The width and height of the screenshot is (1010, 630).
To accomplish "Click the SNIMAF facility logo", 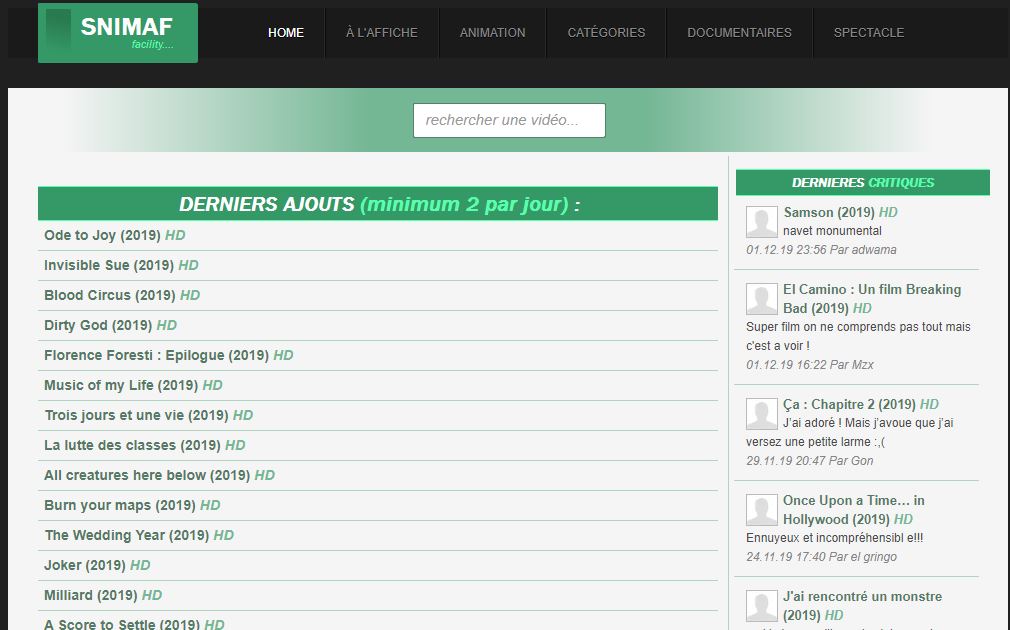I will click(x=118, y=33).
